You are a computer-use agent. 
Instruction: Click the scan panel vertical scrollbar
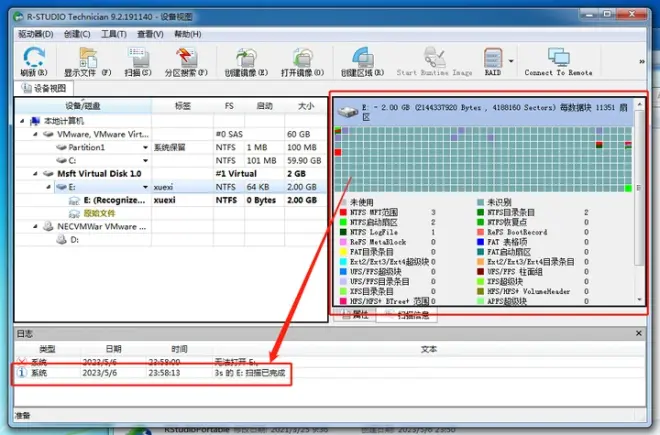click(x=639, y=187)
